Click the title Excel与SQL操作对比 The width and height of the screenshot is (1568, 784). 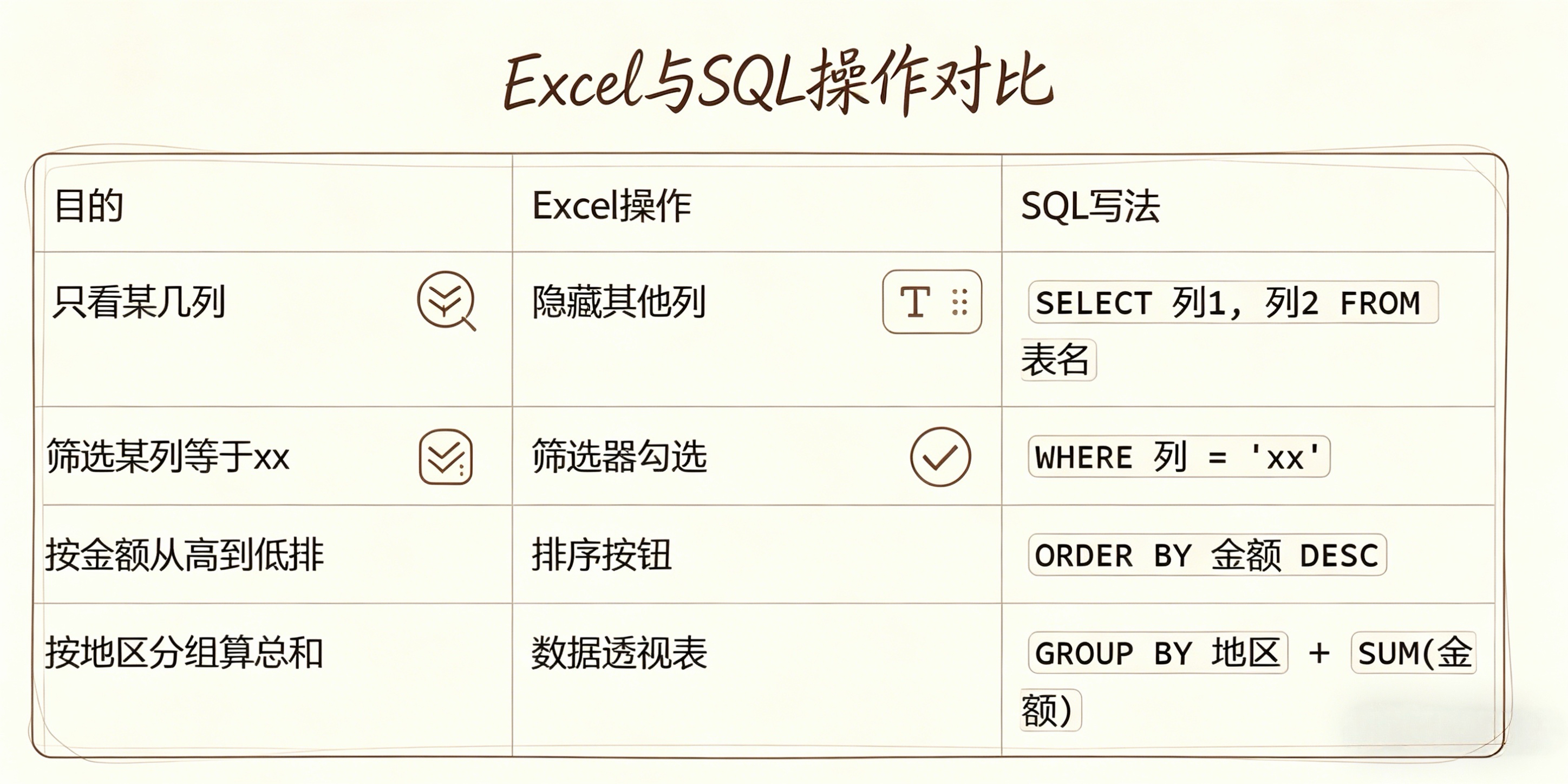[778, 82]
